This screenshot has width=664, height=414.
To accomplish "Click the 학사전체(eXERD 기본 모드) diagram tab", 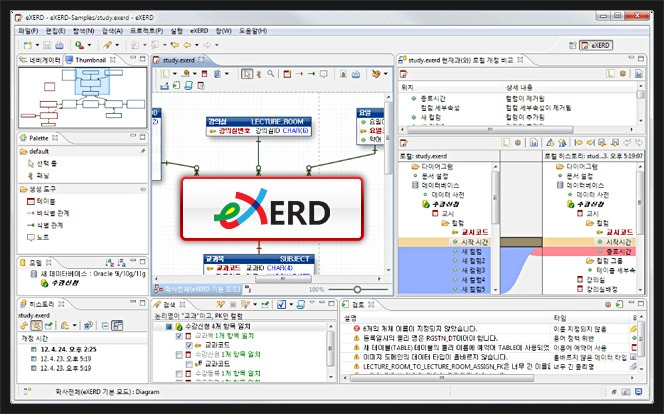I will click(197, 289).
